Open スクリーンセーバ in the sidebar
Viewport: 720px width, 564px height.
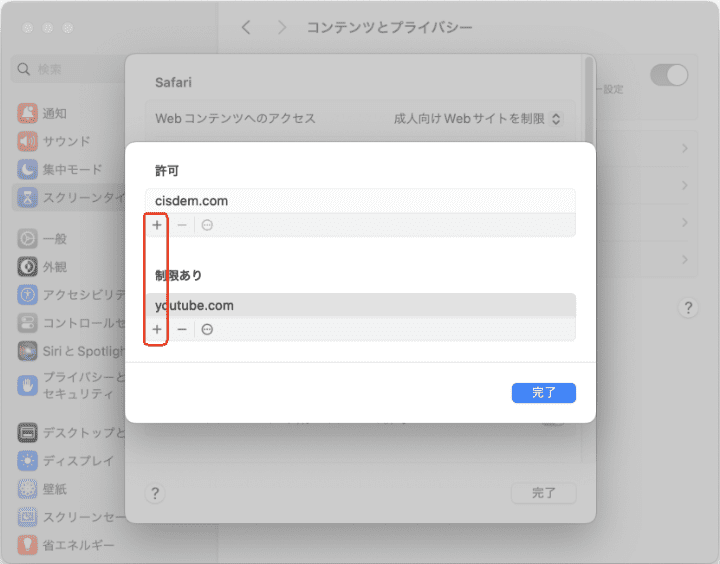[69, 517]
